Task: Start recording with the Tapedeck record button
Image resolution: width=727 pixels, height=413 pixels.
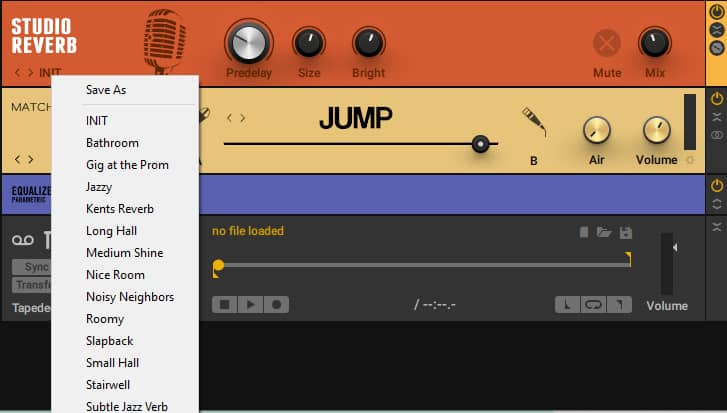Action: [277, 304]
